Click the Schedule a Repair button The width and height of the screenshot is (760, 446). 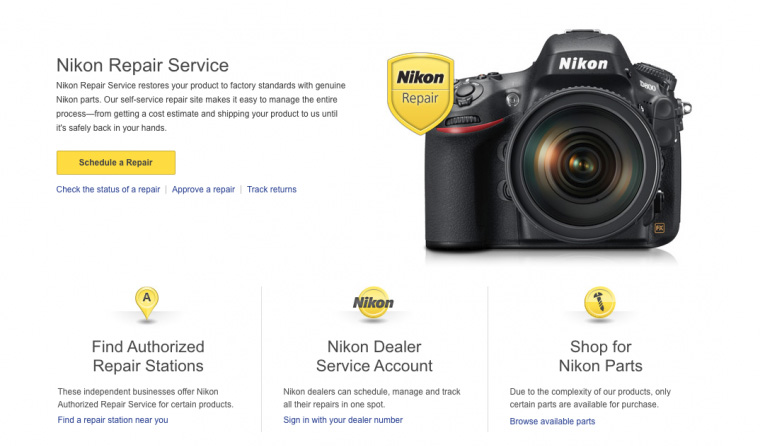(116, 162)
